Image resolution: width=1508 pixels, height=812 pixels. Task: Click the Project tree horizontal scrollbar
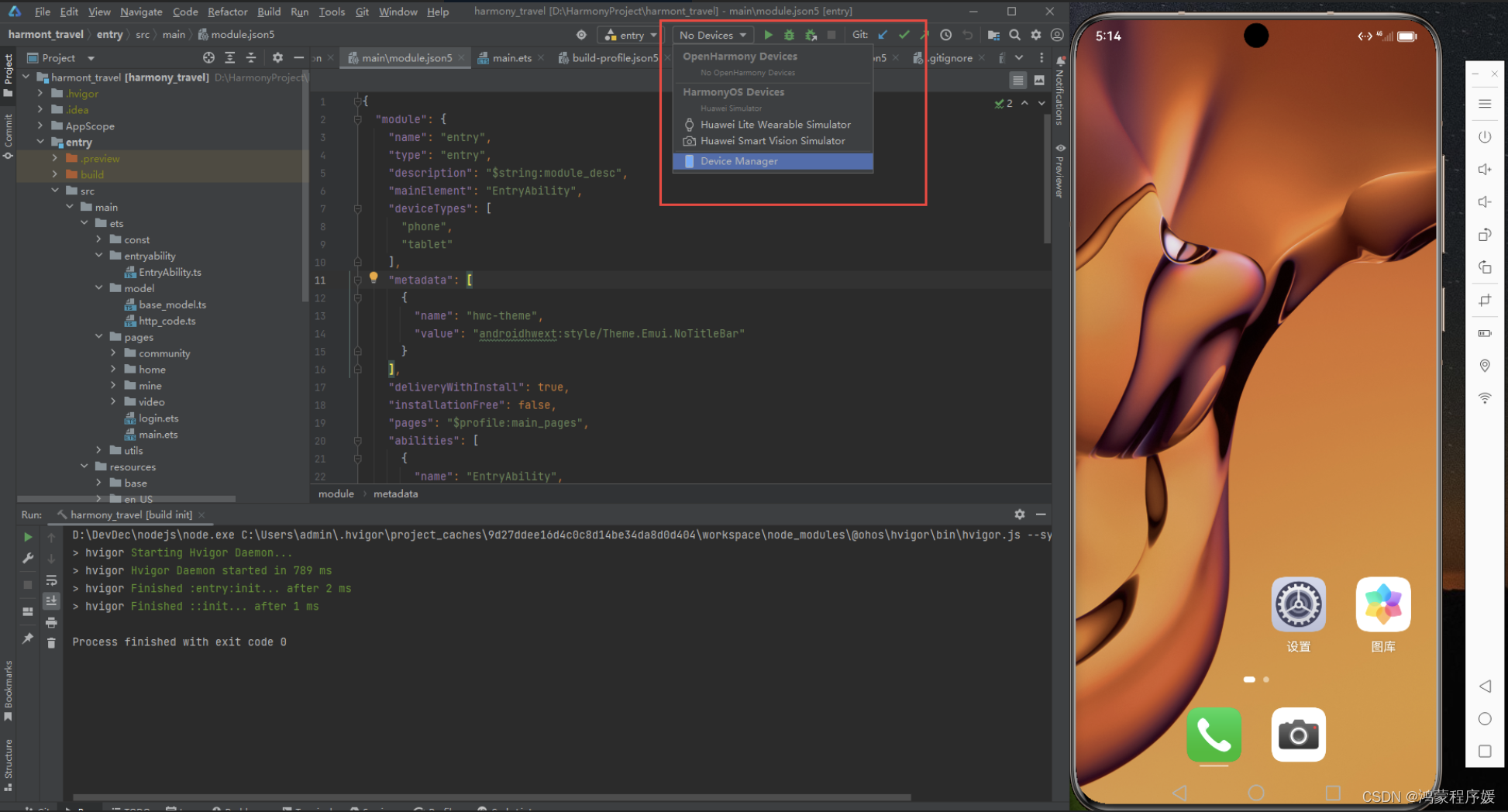[x=126, y=499]
